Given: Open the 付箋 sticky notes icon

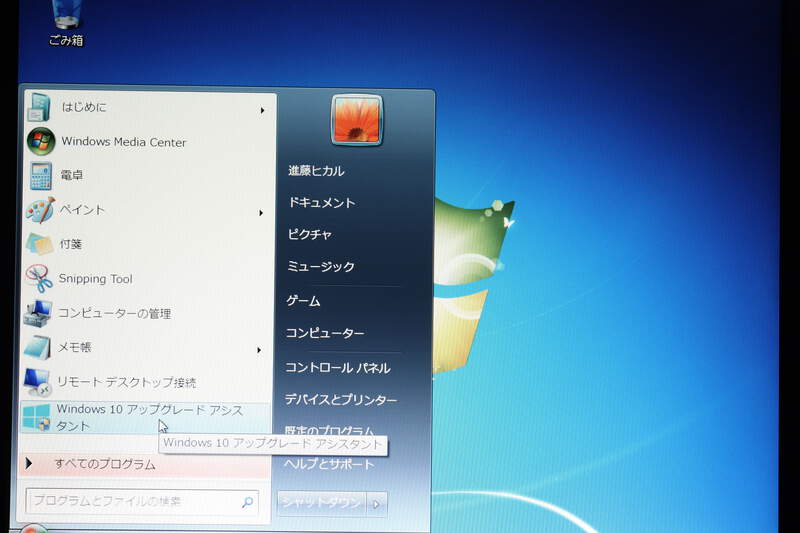Looking at the screenshot, I should 39,244.
